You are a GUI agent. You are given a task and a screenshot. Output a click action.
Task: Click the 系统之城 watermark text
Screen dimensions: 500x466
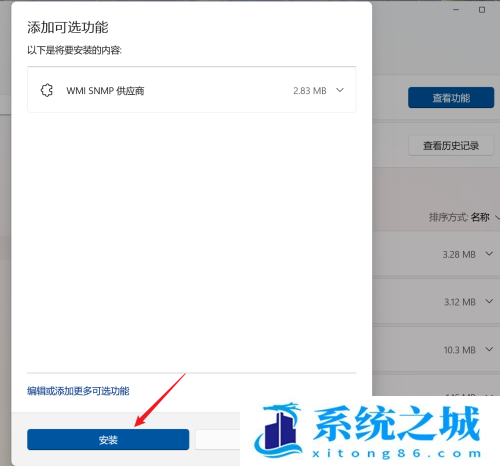pos(397,423)
